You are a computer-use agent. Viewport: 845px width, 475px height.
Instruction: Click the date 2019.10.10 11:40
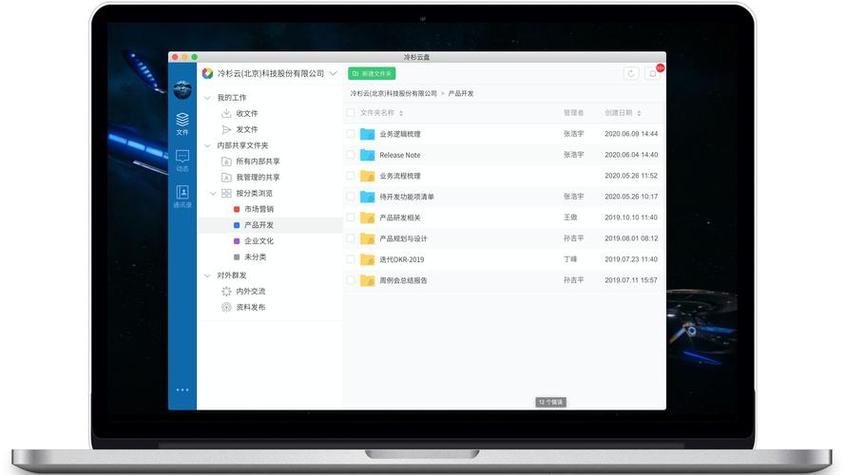click(631, 217)
